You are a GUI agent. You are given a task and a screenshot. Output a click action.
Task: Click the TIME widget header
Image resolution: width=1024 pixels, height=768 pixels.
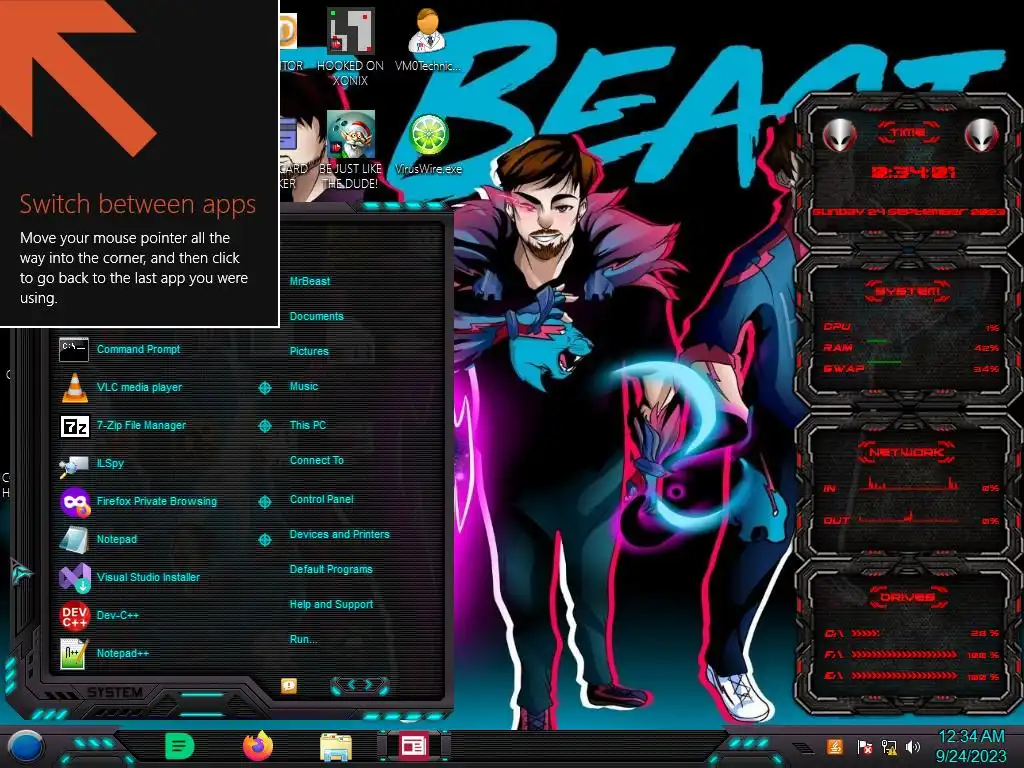pyautogui.click(x=908, y=133)
